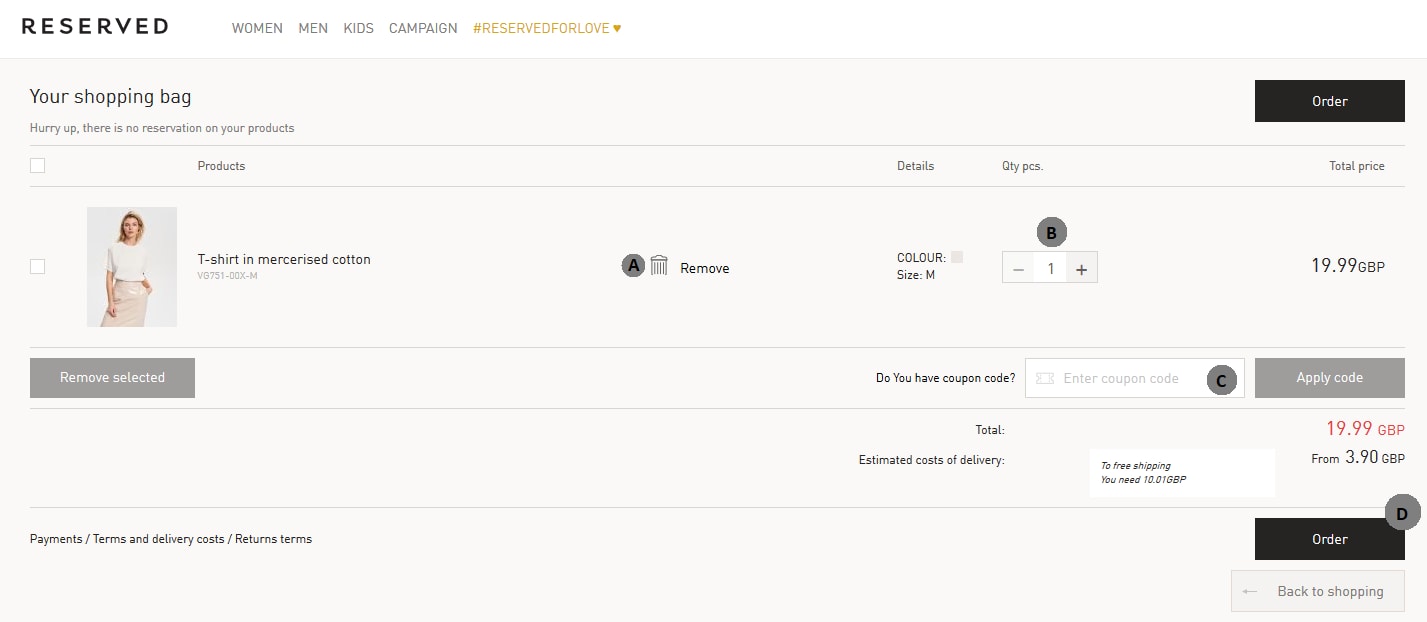Image resolution: width=1427 pixels, height=622 pixels.
Task: Check the T-shirt product checkbox
Action: click(37, 267)
